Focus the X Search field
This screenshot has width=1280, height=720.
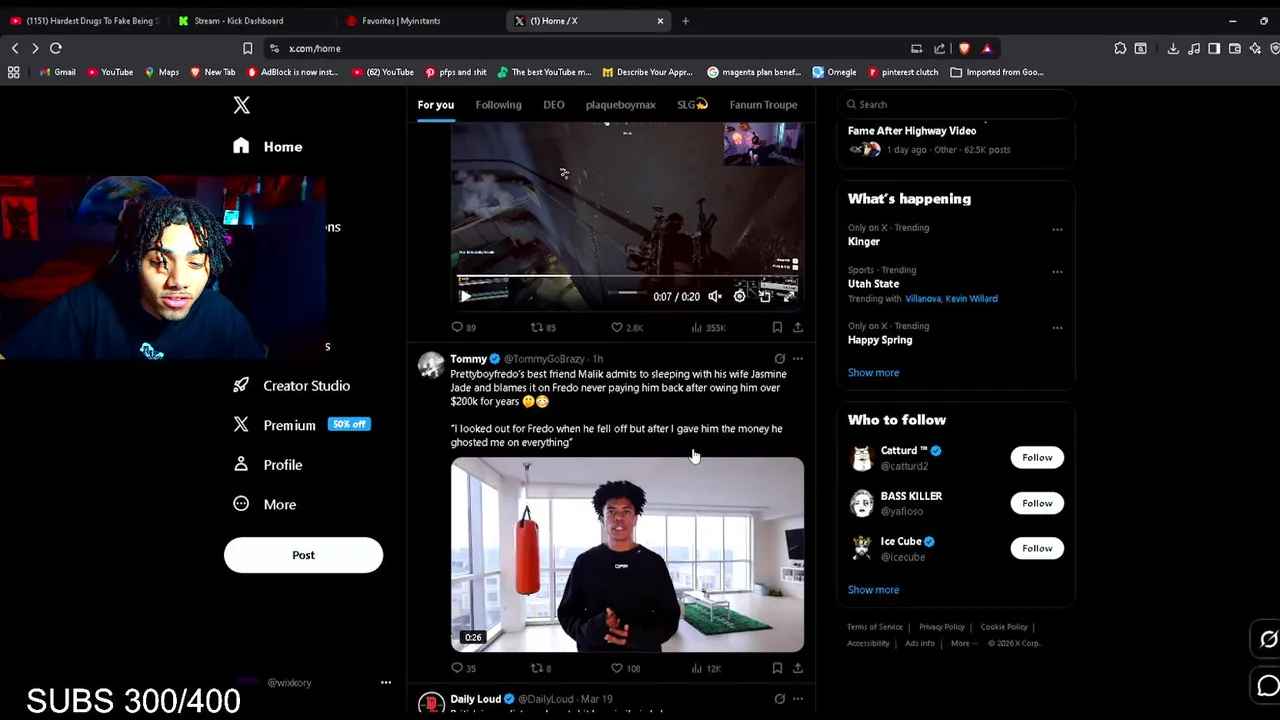[x=956, y=104]
